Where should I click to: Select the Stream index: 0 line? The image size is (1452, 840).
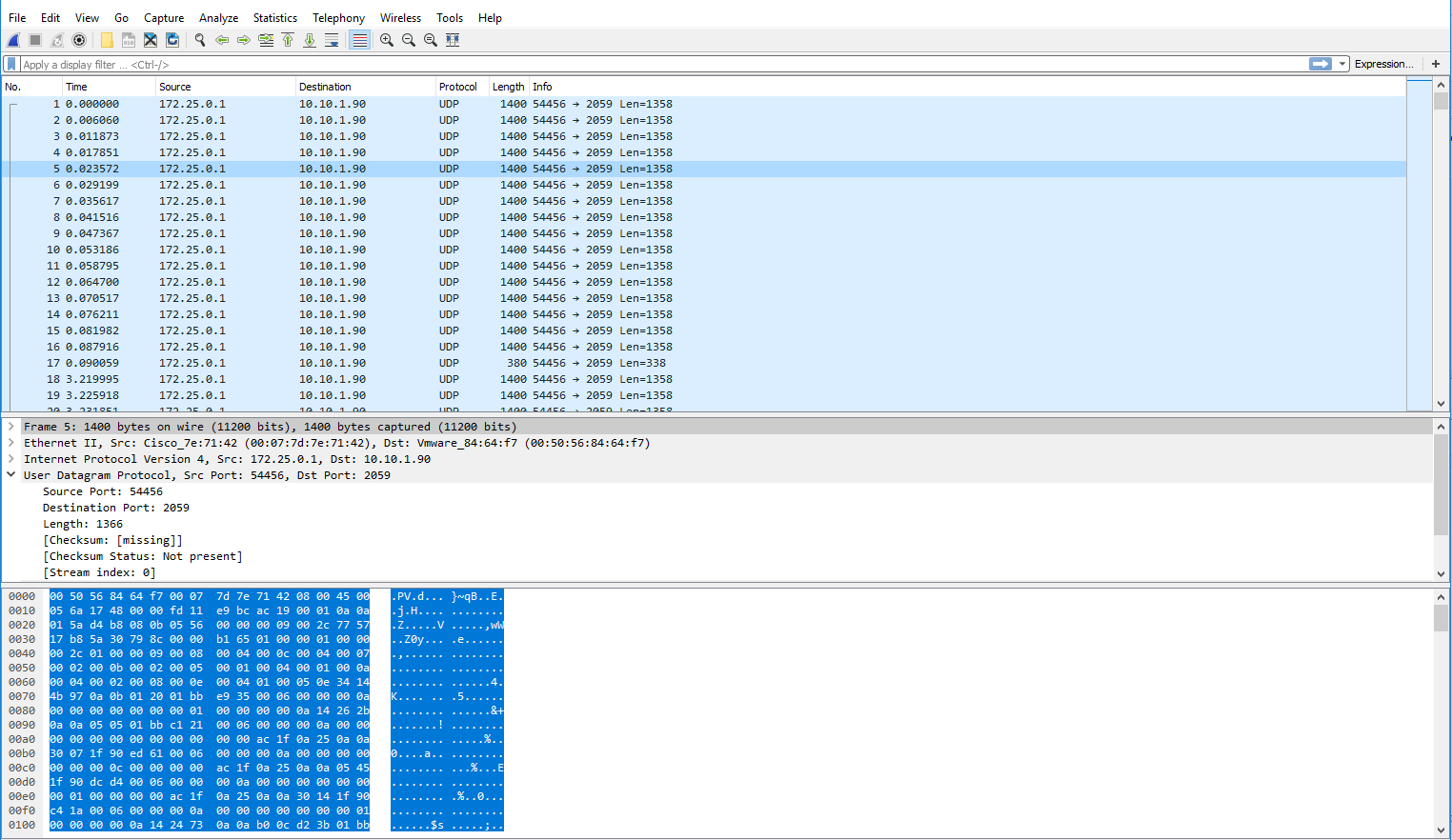(99, 572)
